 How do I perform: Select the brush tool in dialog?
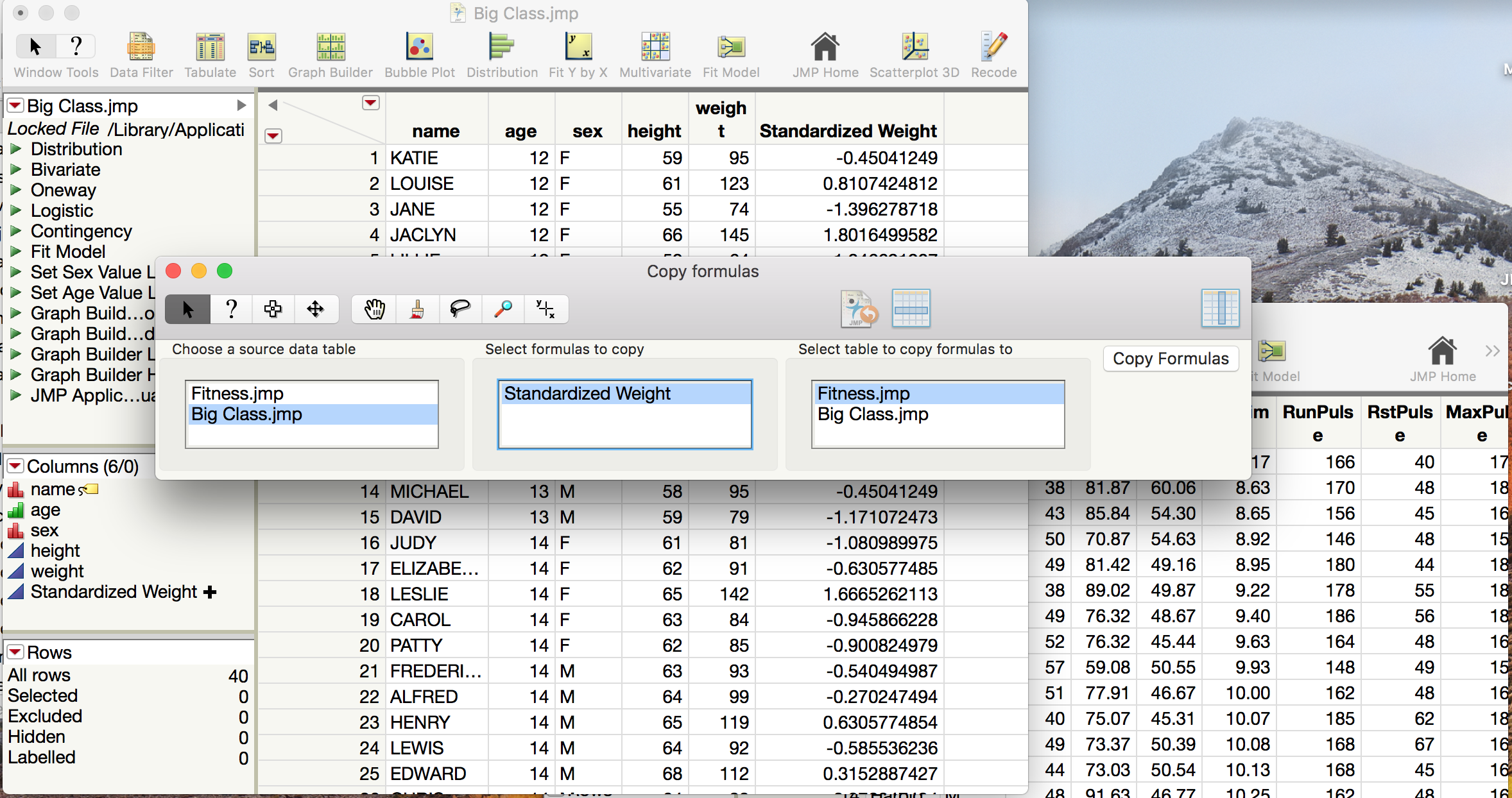click(417, 309)
